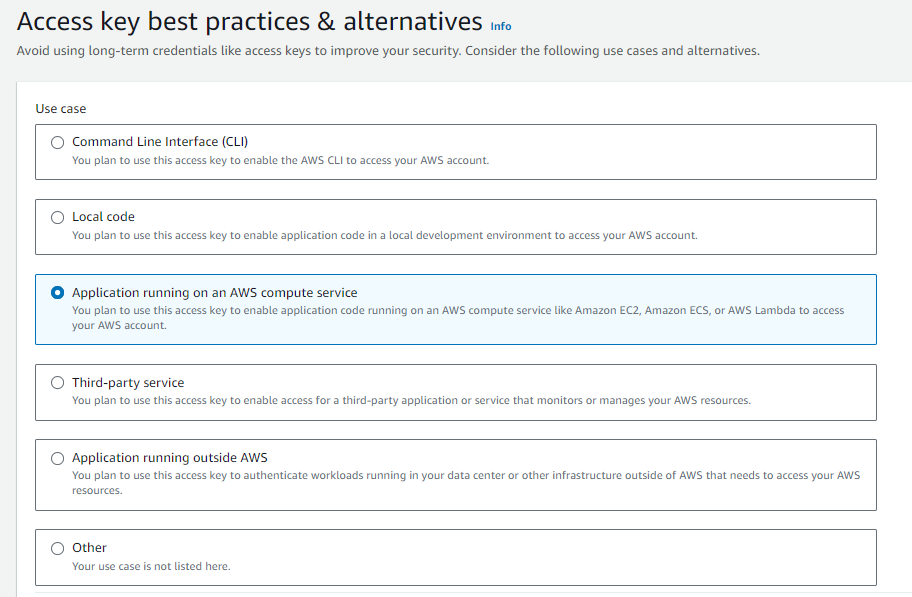The width and height of the screenshot is (912, 597).
Task: Pick the Third-party service radio button
Action: click(x=57, y=383)
